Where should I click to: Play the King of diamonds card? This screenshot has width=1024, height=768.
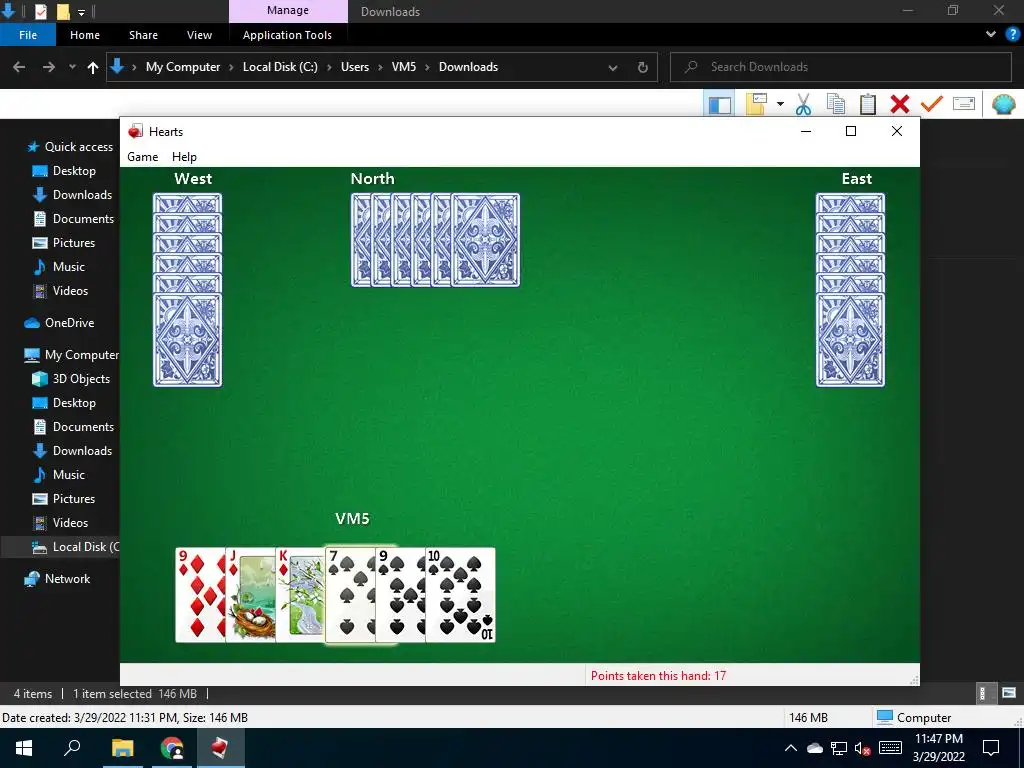300,595
